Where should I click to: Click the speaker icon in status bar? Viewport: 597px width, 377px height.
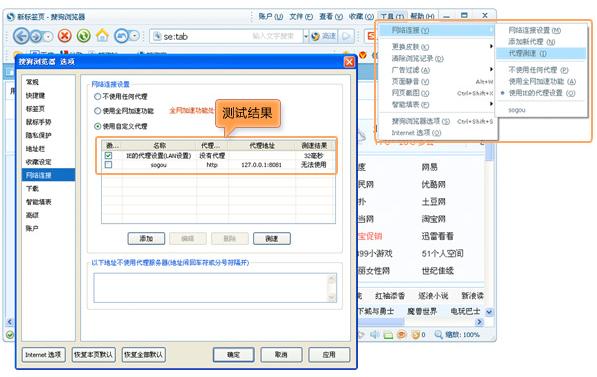[x=374, y=334]
